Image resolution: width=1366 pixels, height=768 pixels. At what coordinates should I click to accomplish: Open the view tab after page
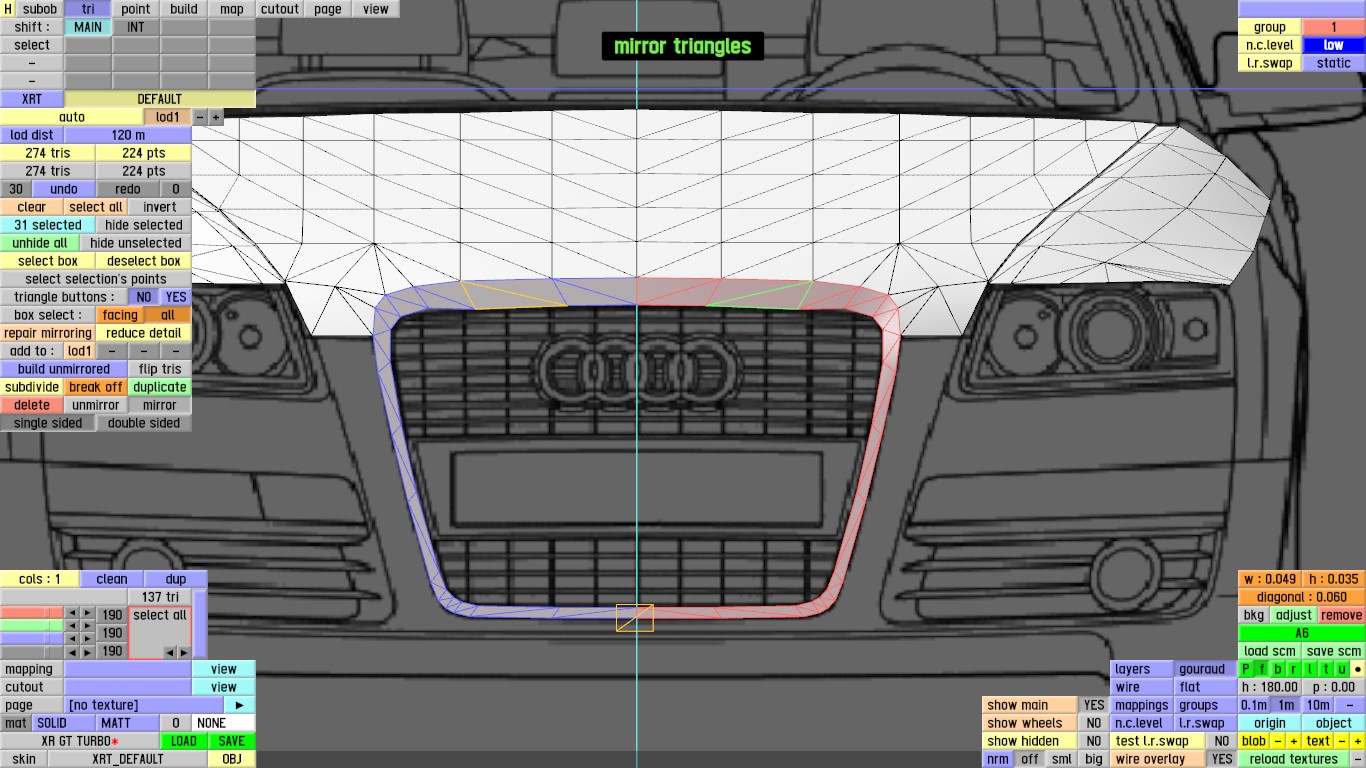pyautogui.click(x=376, y=9)
